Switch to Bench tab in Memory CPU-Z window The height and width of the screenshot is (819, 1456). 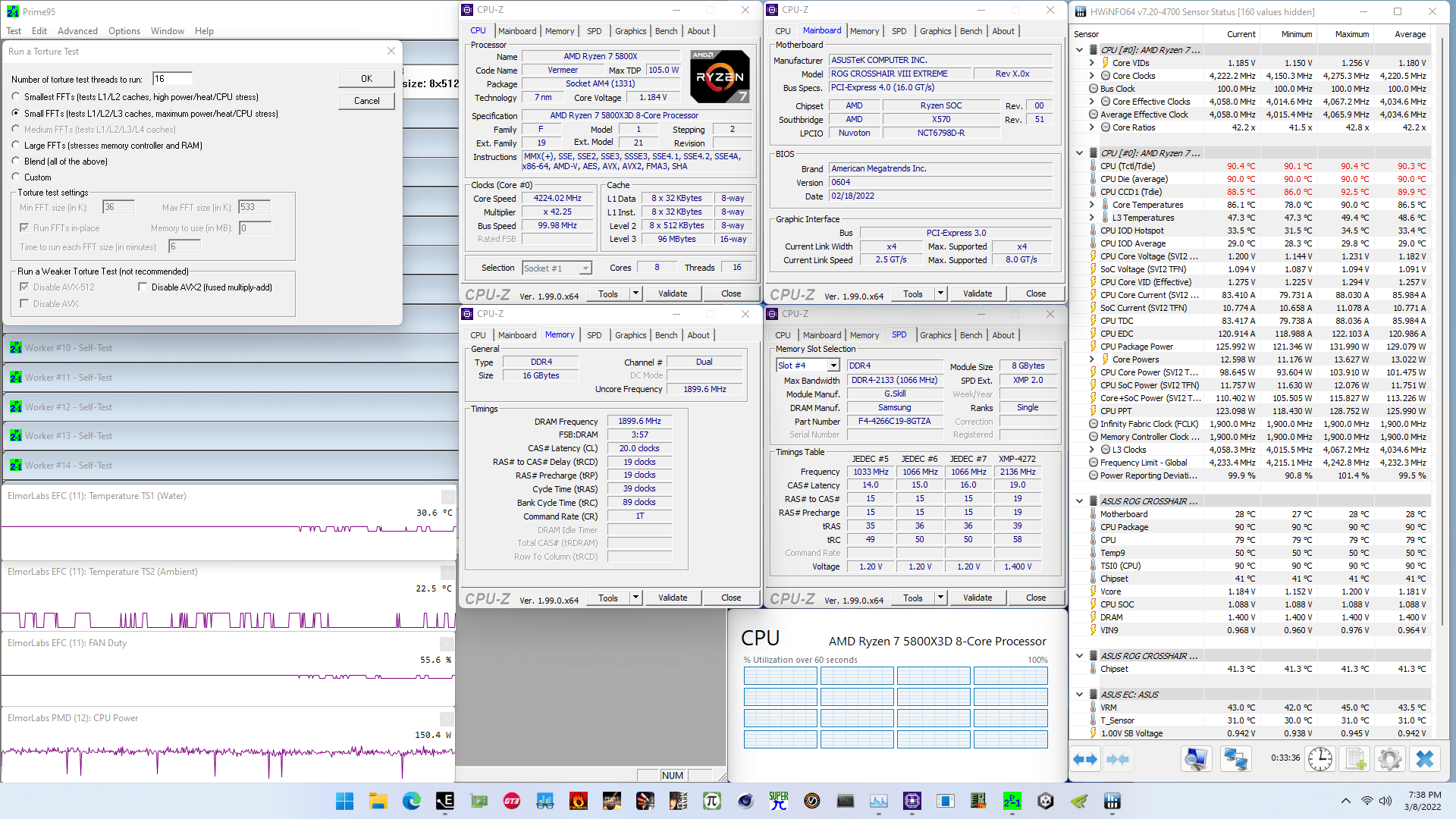click(666, 335)
